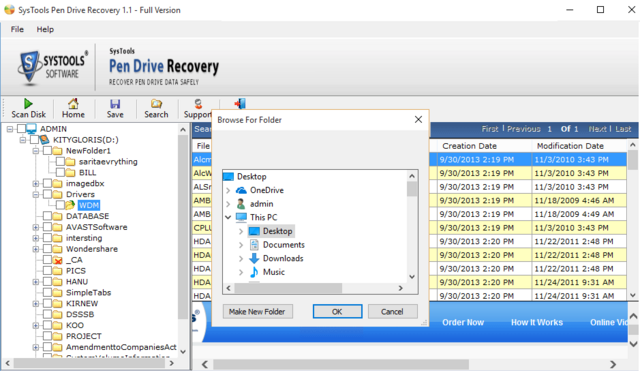Tick the saritaevrything checkbox
640x371 pixels.
(60, 162)
